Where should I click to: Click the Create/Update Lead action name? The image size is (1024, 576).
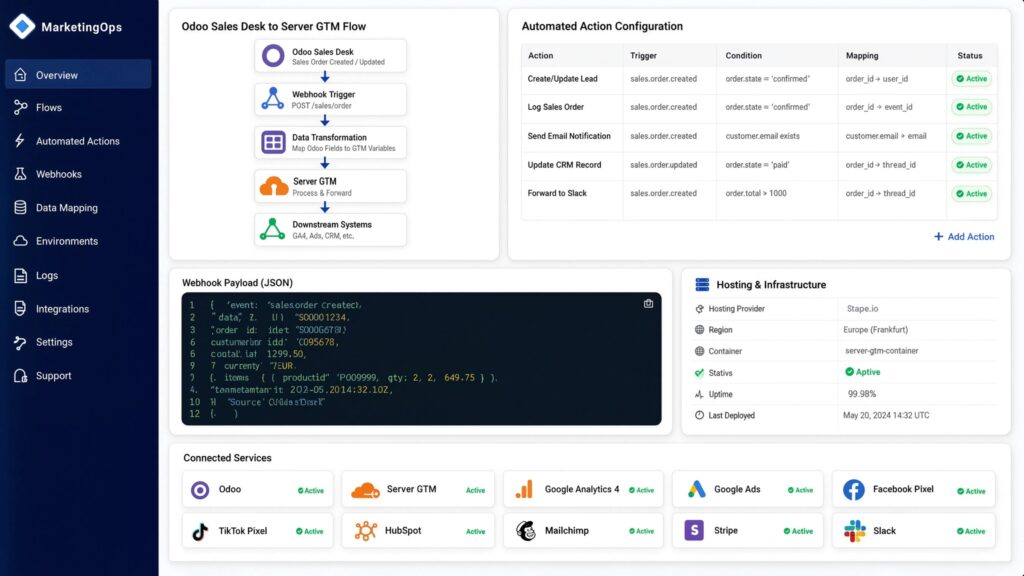click(562, 78)
